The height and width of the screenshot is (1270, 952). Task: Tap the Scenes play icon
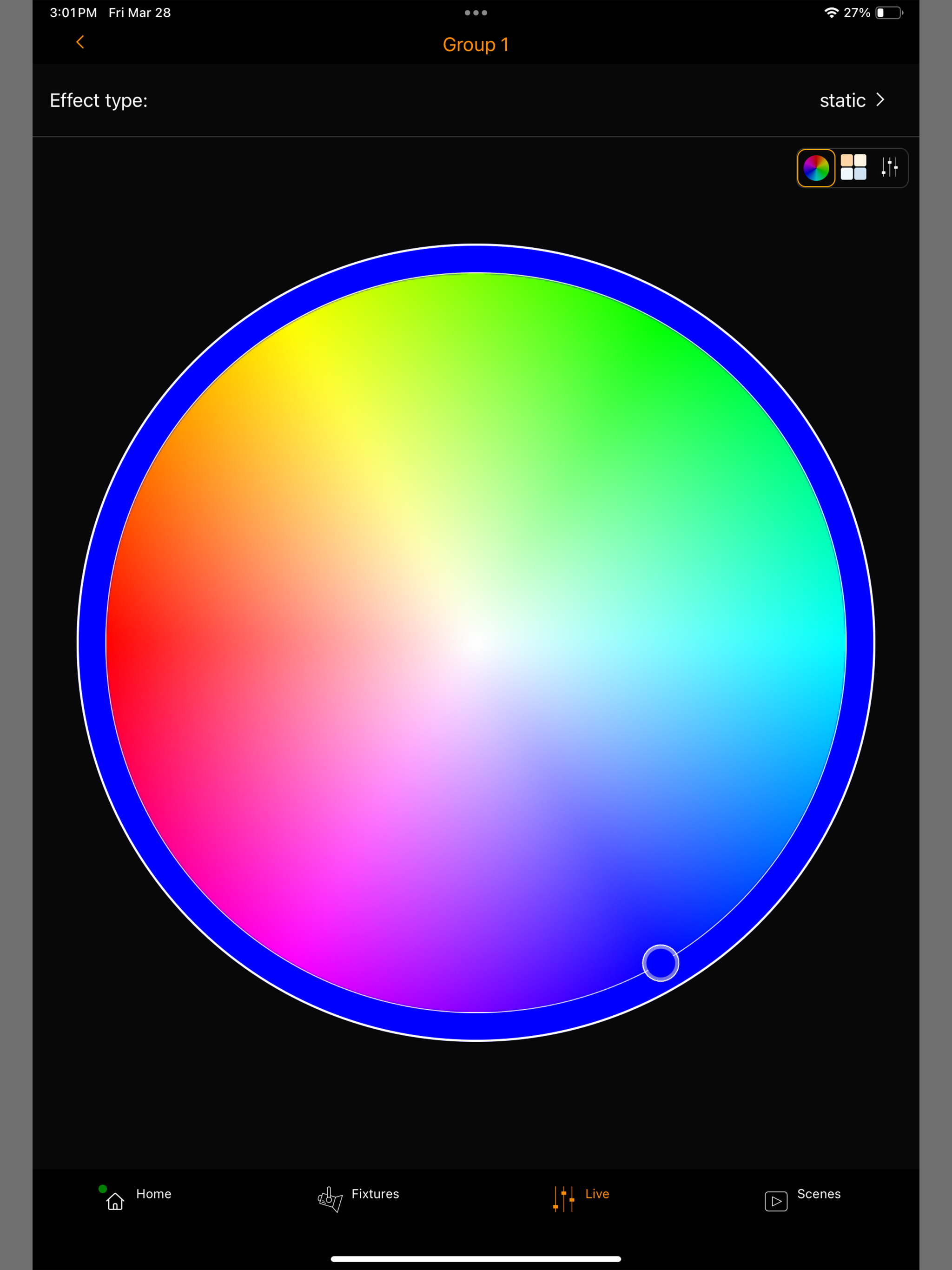pyautogui.click(x=776, y=1201)
